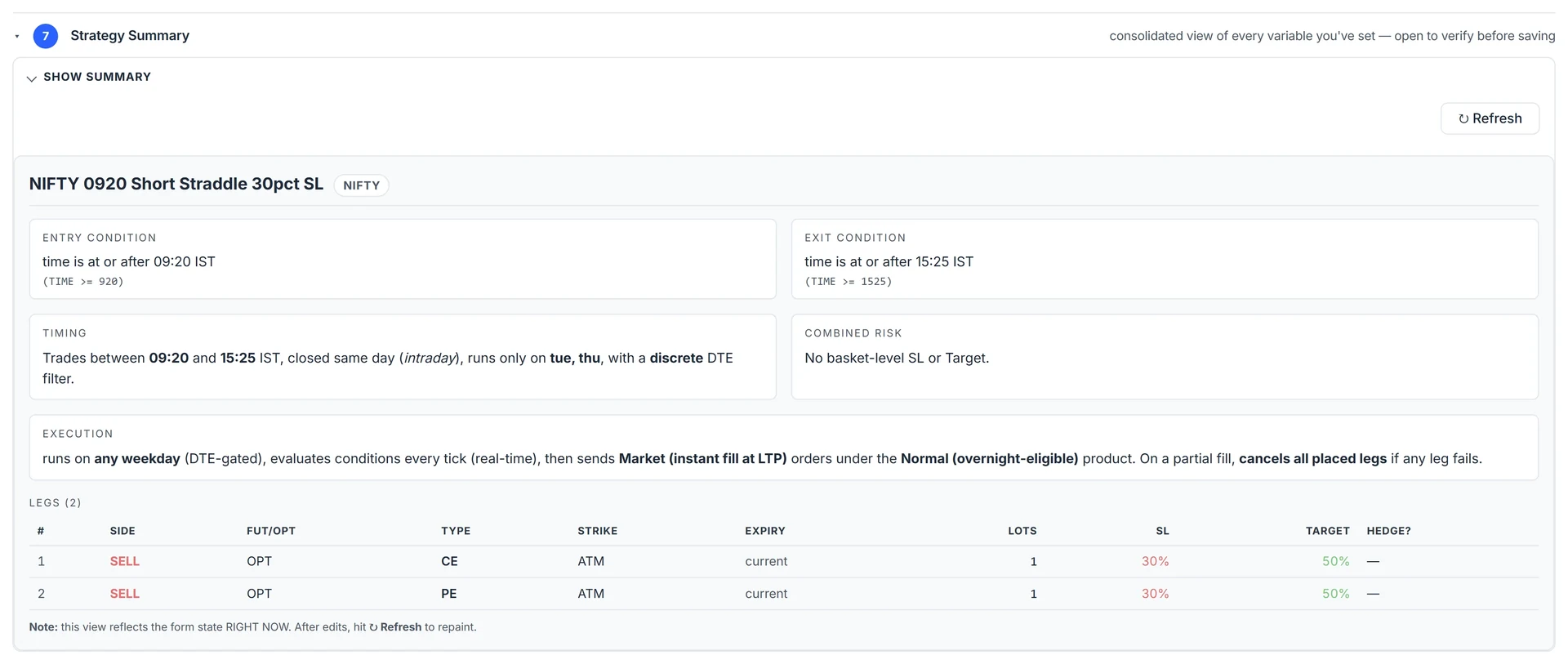Click the (TIME >= 920) expression
Image resolution: width=1568 pixels, height=664 pixels.
(83, 282)
